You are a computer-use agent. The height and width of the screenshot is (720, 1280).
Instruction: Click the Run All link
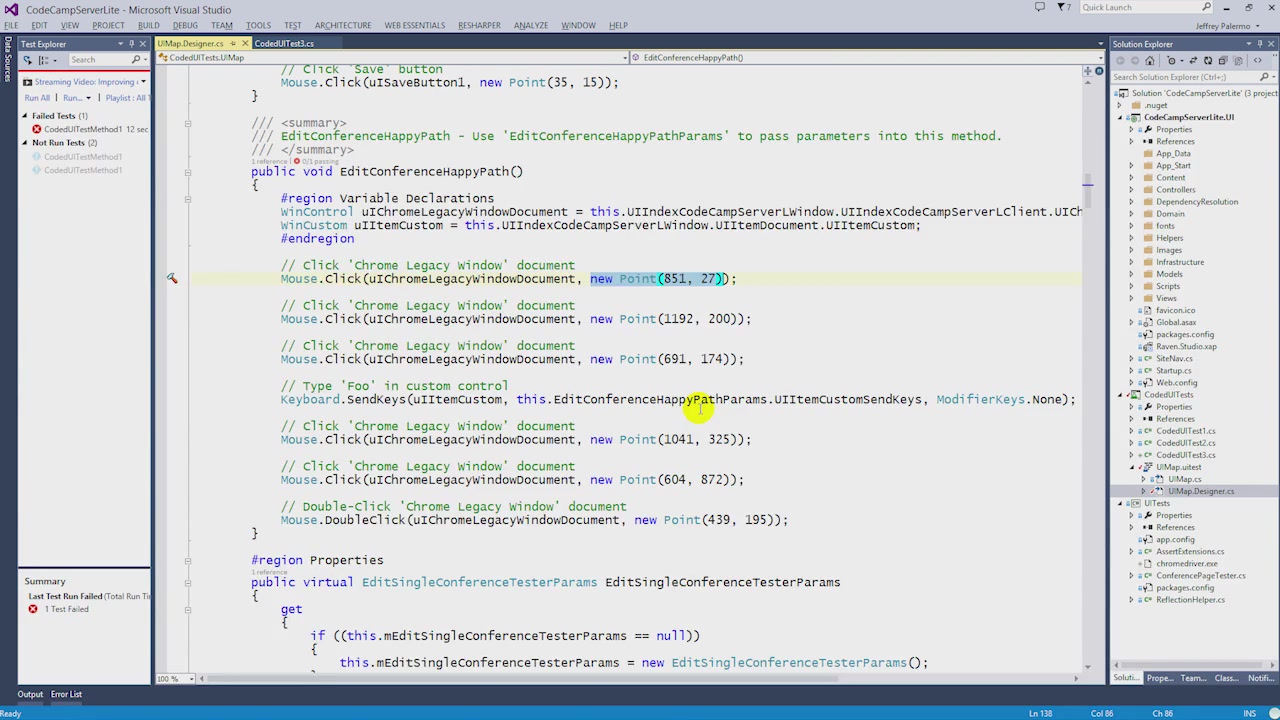(x=37, y=98)
